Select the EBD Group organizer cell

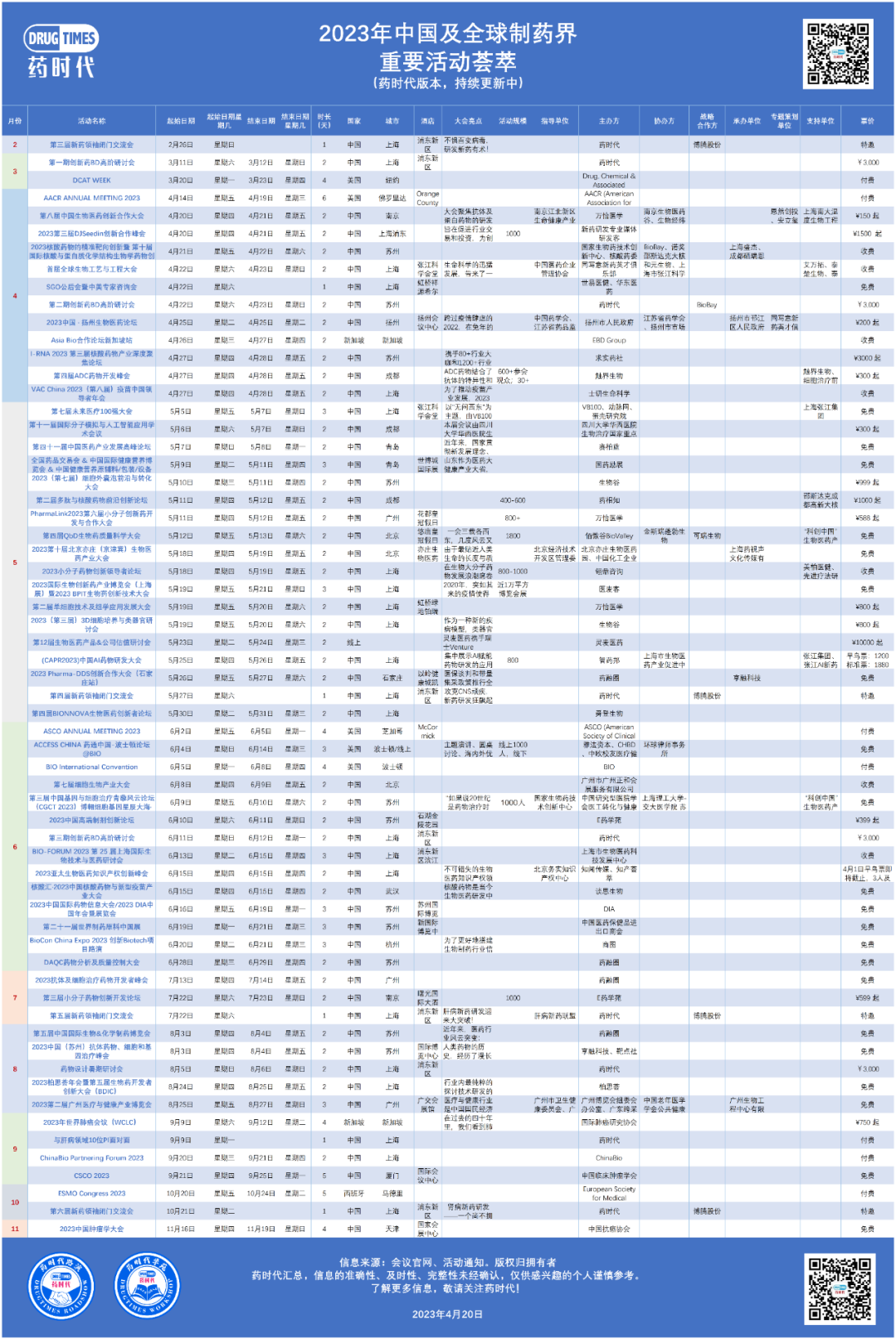(x=609, y=340)
